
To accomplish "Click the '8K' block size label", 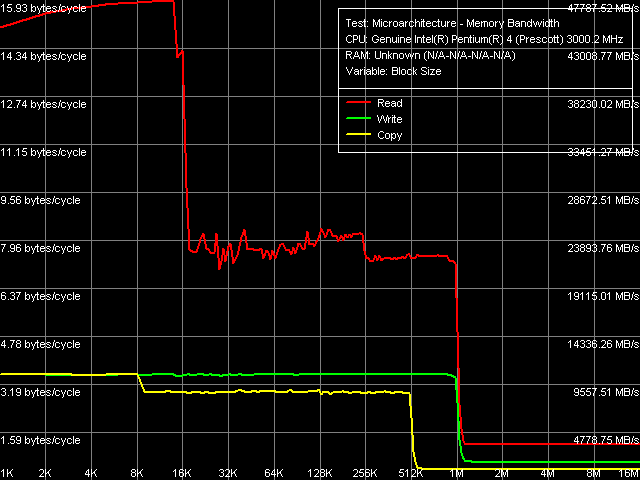I will [x=137, y=474].
